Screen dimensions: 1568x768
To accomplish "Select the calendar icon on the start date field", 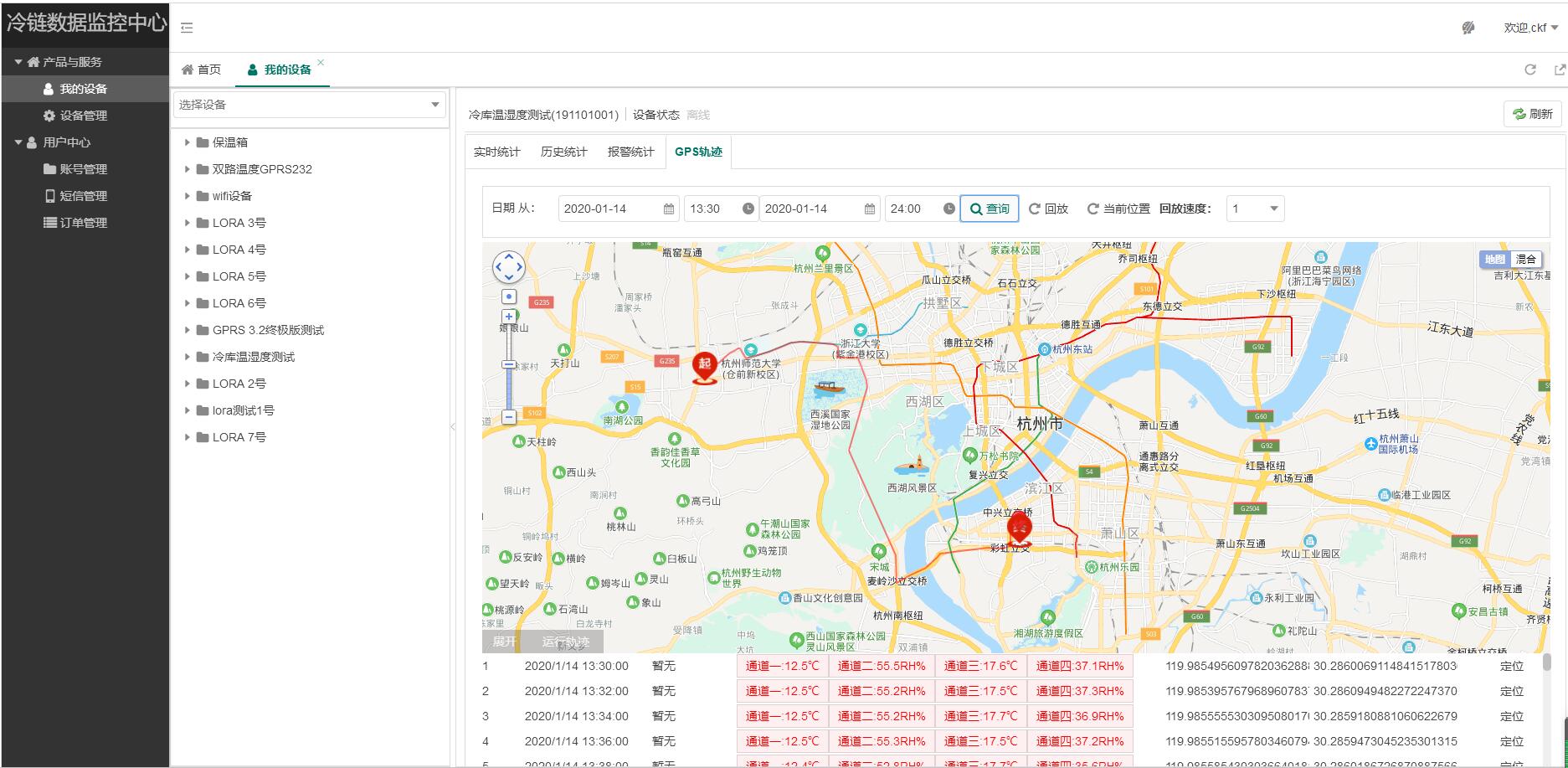I will (x=667, y=209).
